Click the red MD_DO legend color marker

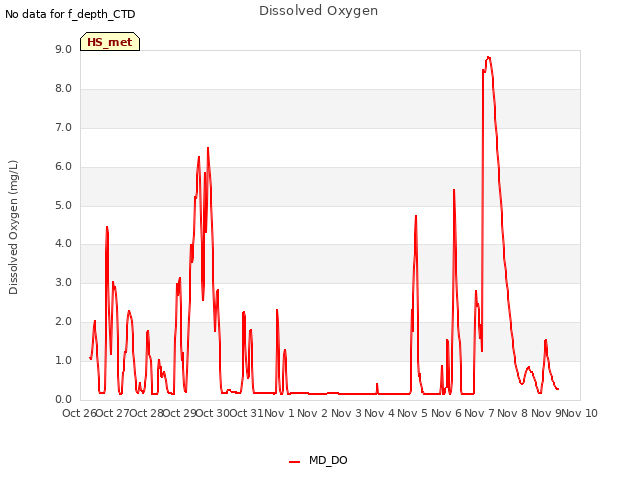[294, 462]
